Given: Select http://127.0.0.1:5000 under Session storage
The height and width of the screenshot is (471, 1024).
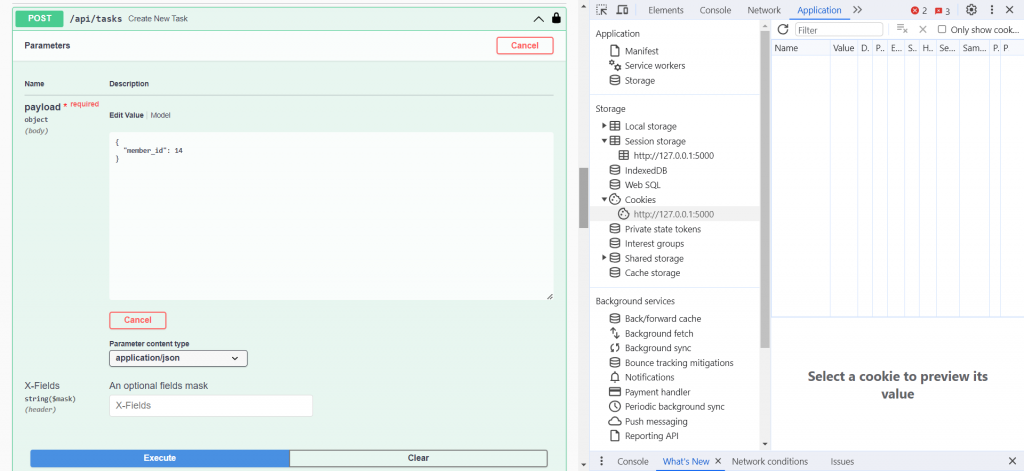Looking at the screenshot, I should 673,155.
